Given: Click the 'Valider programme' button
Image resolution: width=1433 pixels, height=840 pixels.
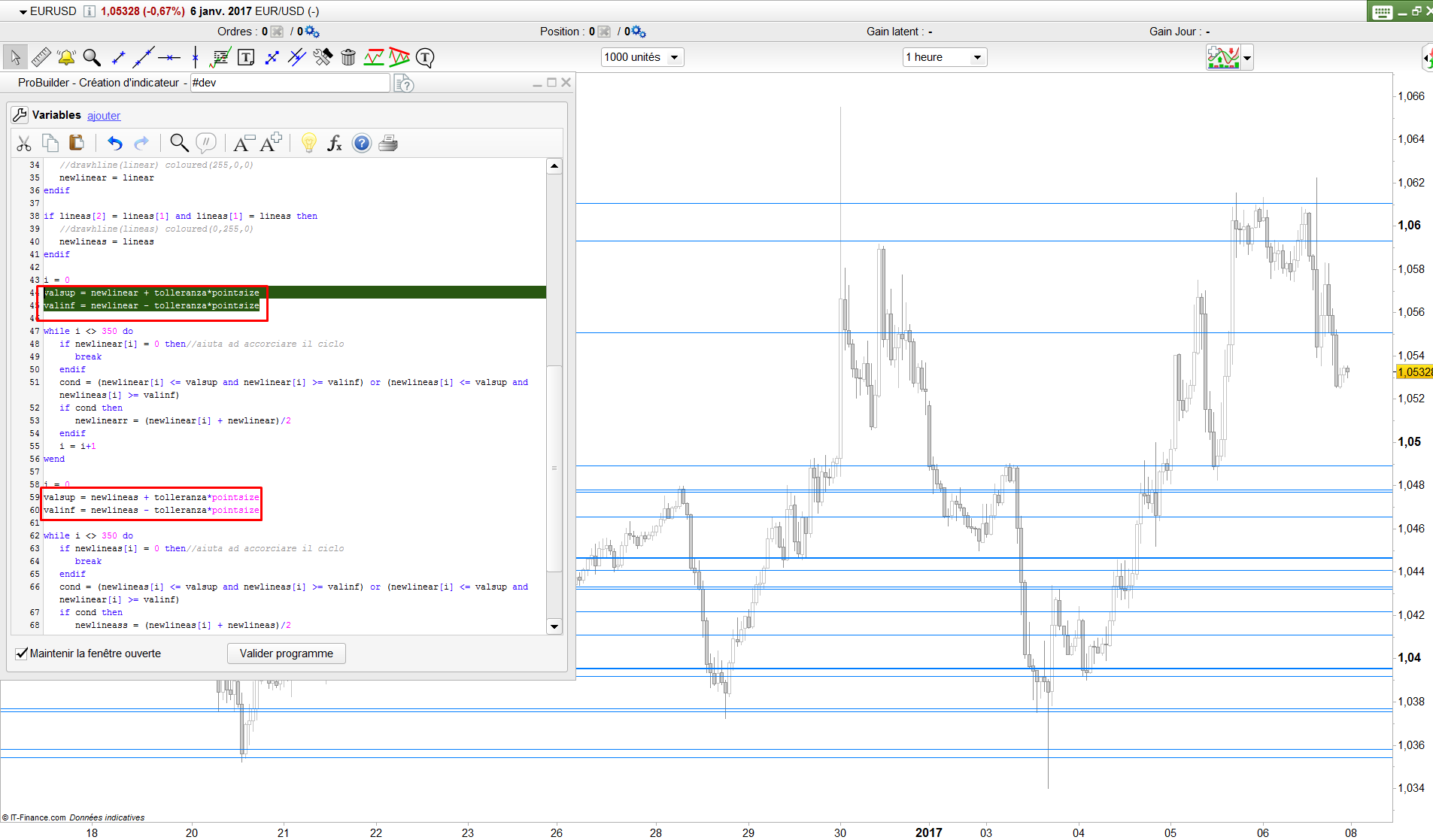Looking at the screenshot, I should point(287,654).
